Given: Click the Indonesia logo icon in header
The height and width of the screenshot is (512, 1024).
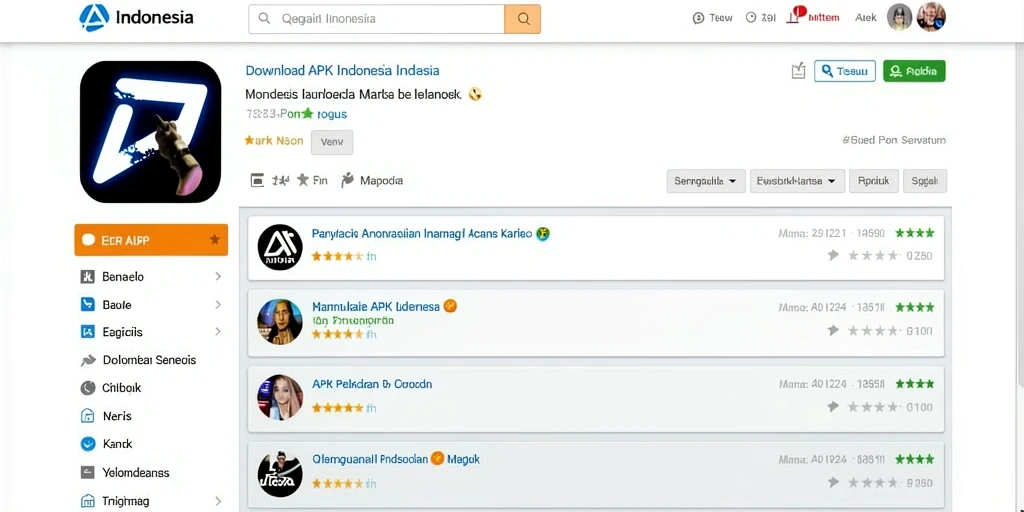Looking at the screenshot, I should point(94,18).
